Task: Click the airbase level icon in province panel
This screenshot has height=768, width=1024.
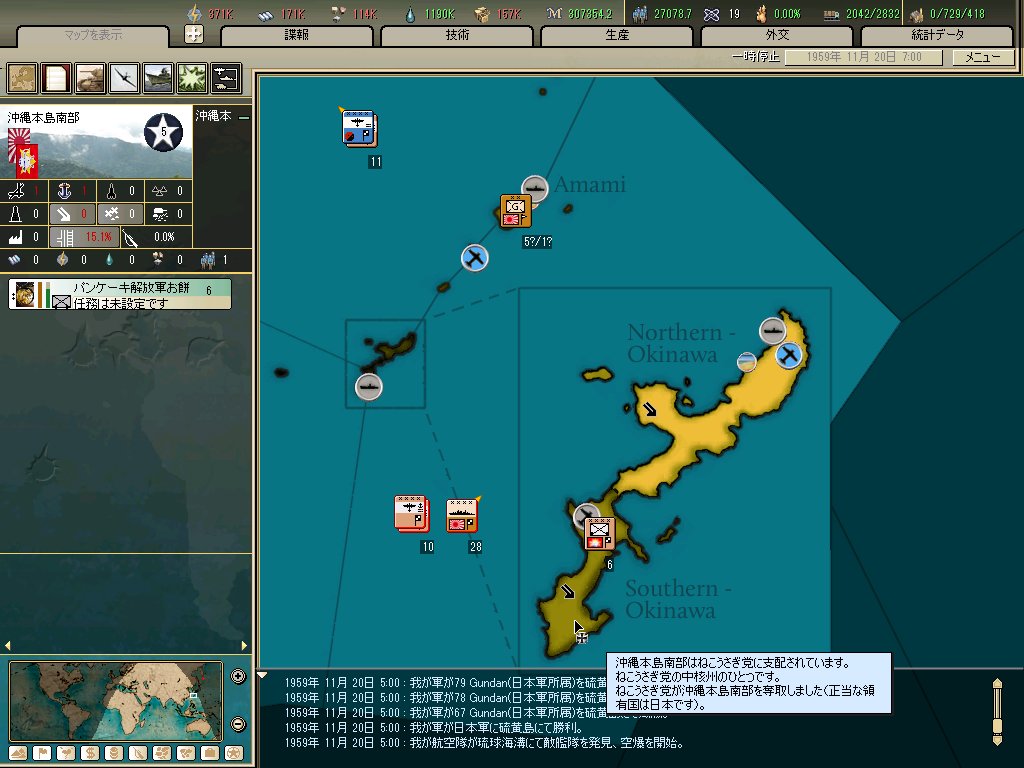Action: click(x=16, y=191)
